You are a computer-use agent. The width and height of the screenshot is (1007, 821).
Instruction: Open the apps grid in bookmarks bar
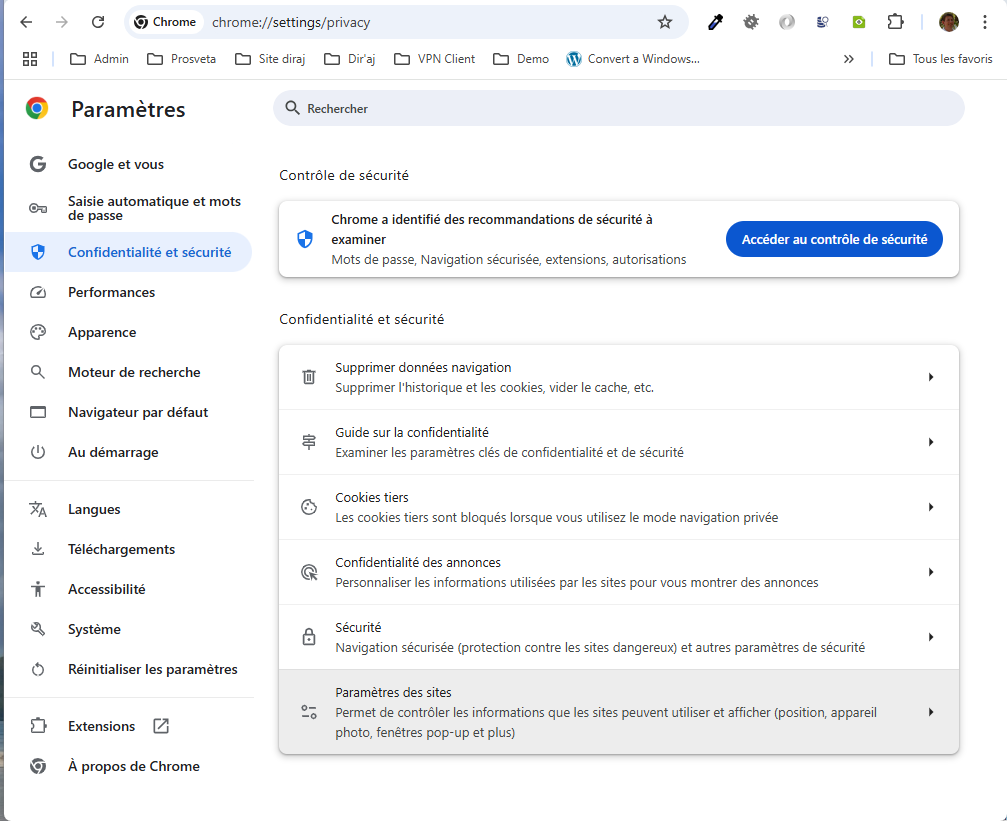30,59
